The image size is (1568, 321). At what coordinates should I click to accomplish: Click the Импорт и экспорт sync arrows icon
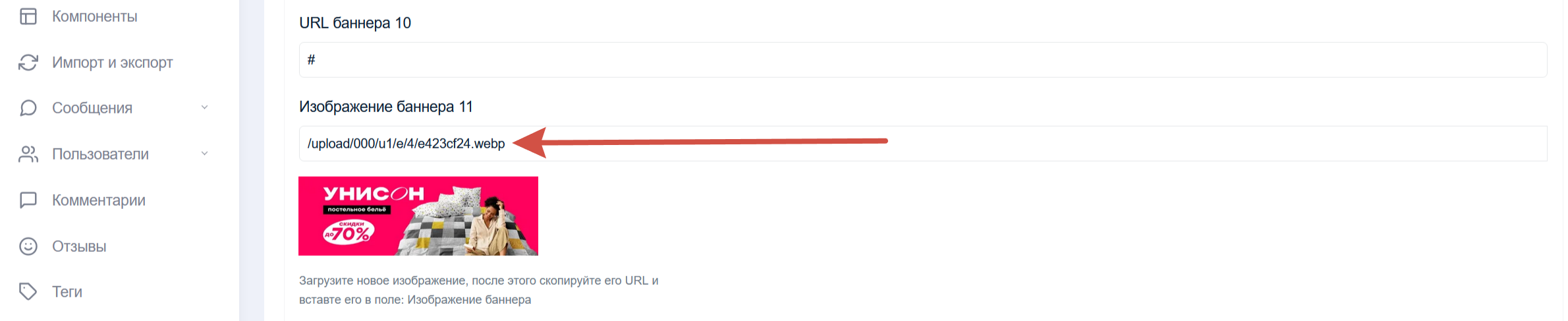[28, 63]
